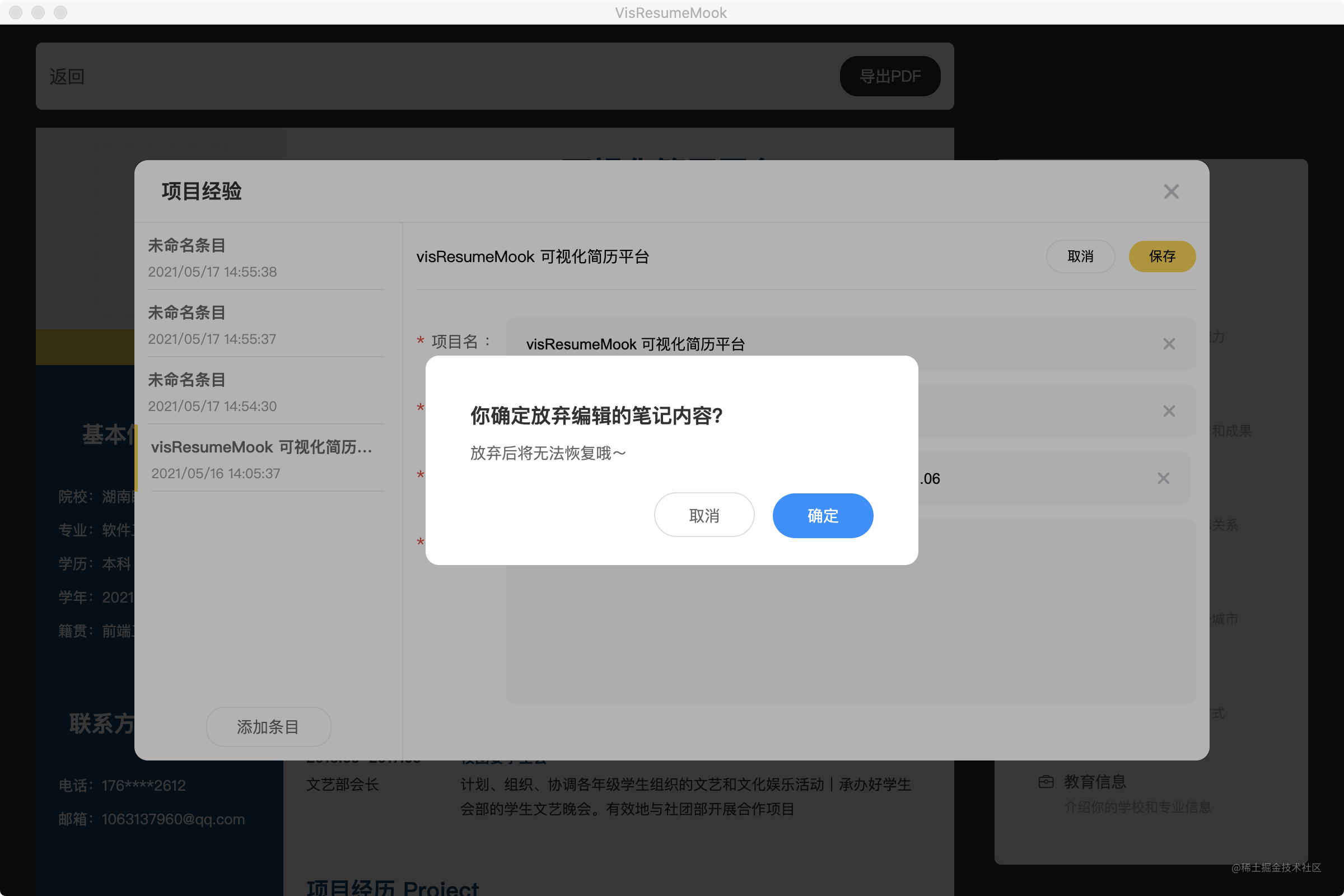Clear the second form field's X icon

point(1169,411)
